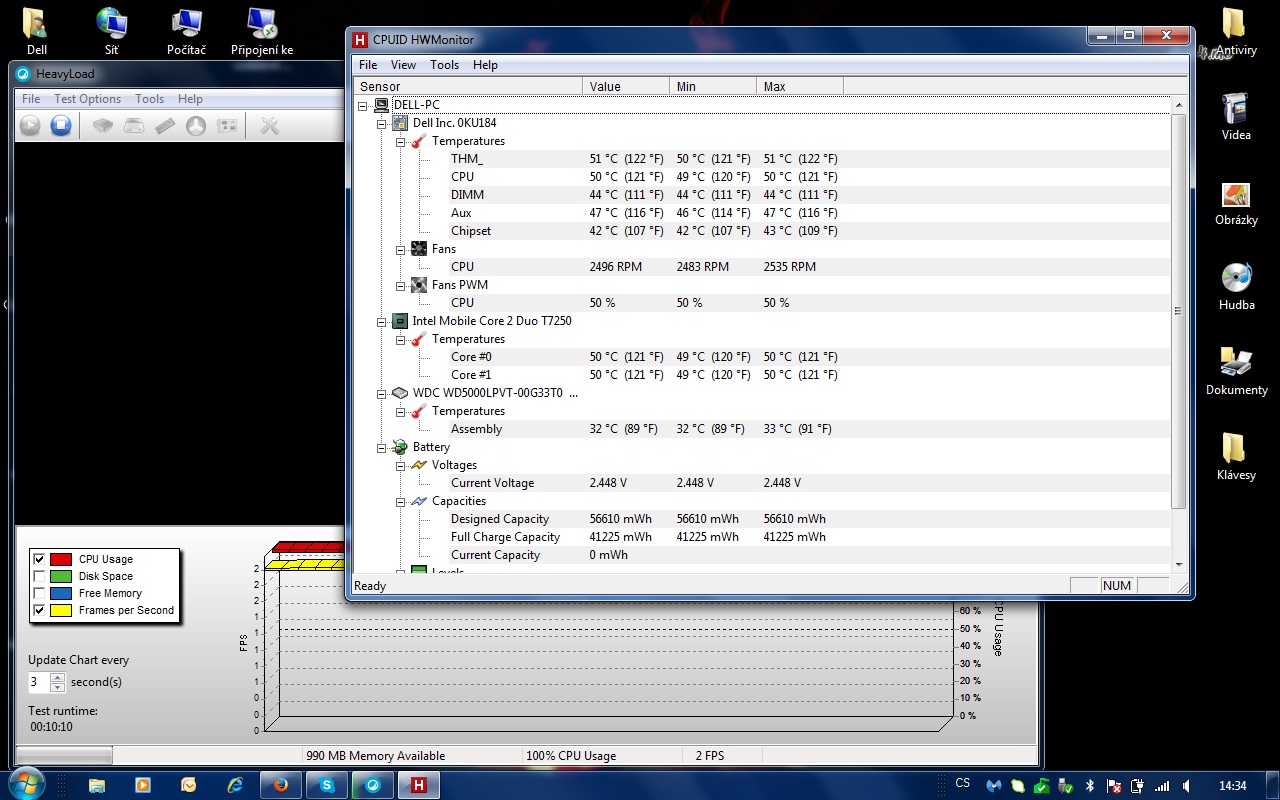Collapse the Fans node

(400, 249)
